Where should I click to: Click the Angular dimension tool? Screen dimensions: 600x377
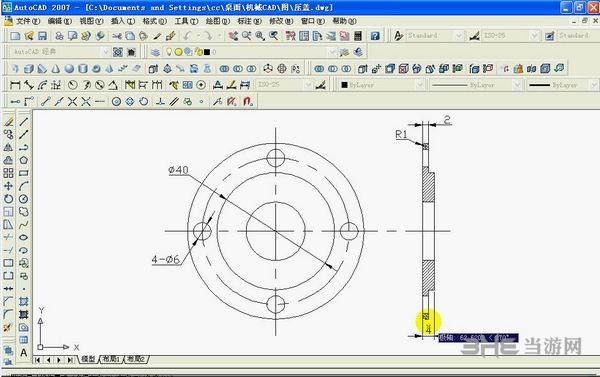point(113,85)
